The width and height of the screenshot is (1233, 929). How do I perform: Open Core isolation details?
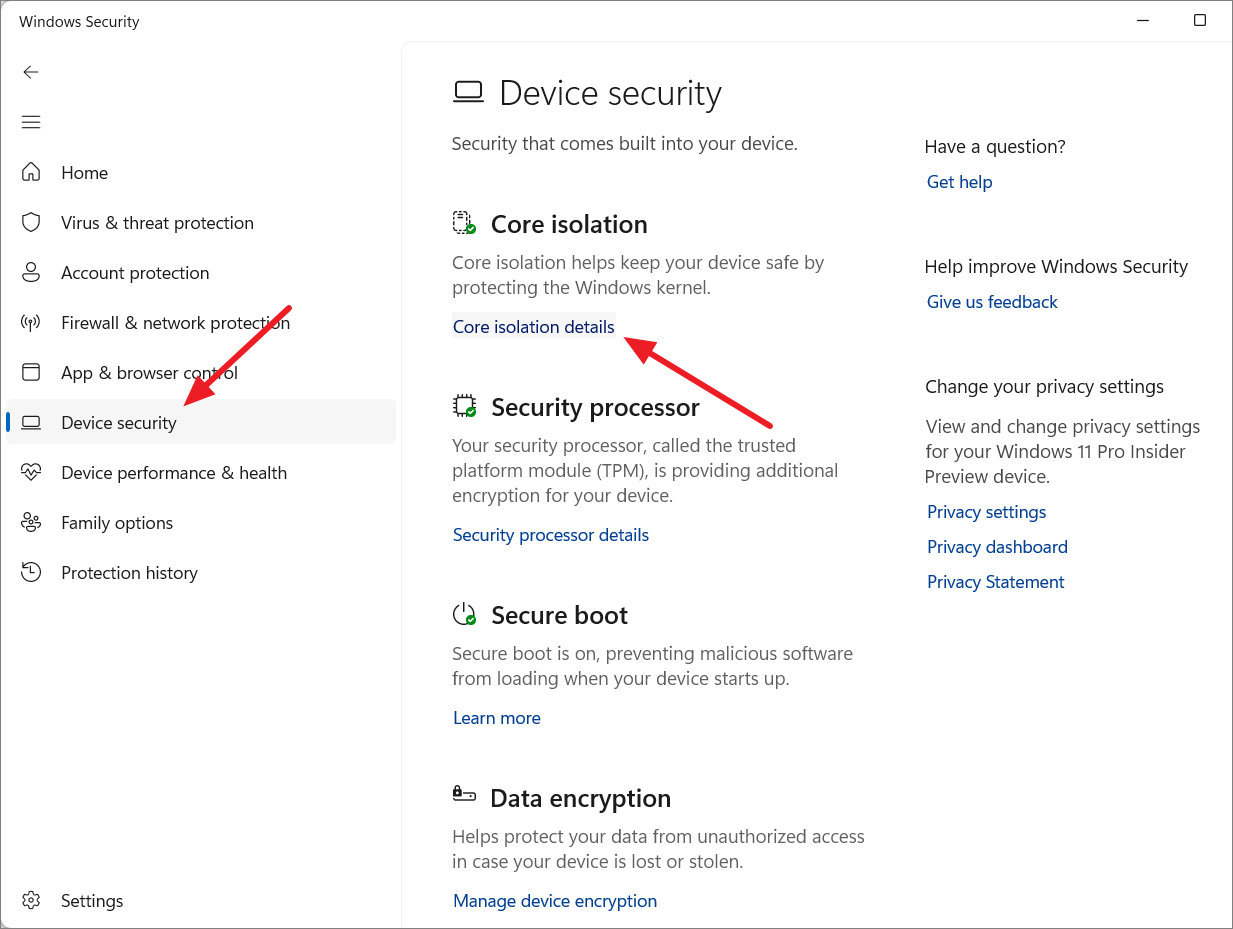click(533, 326)
